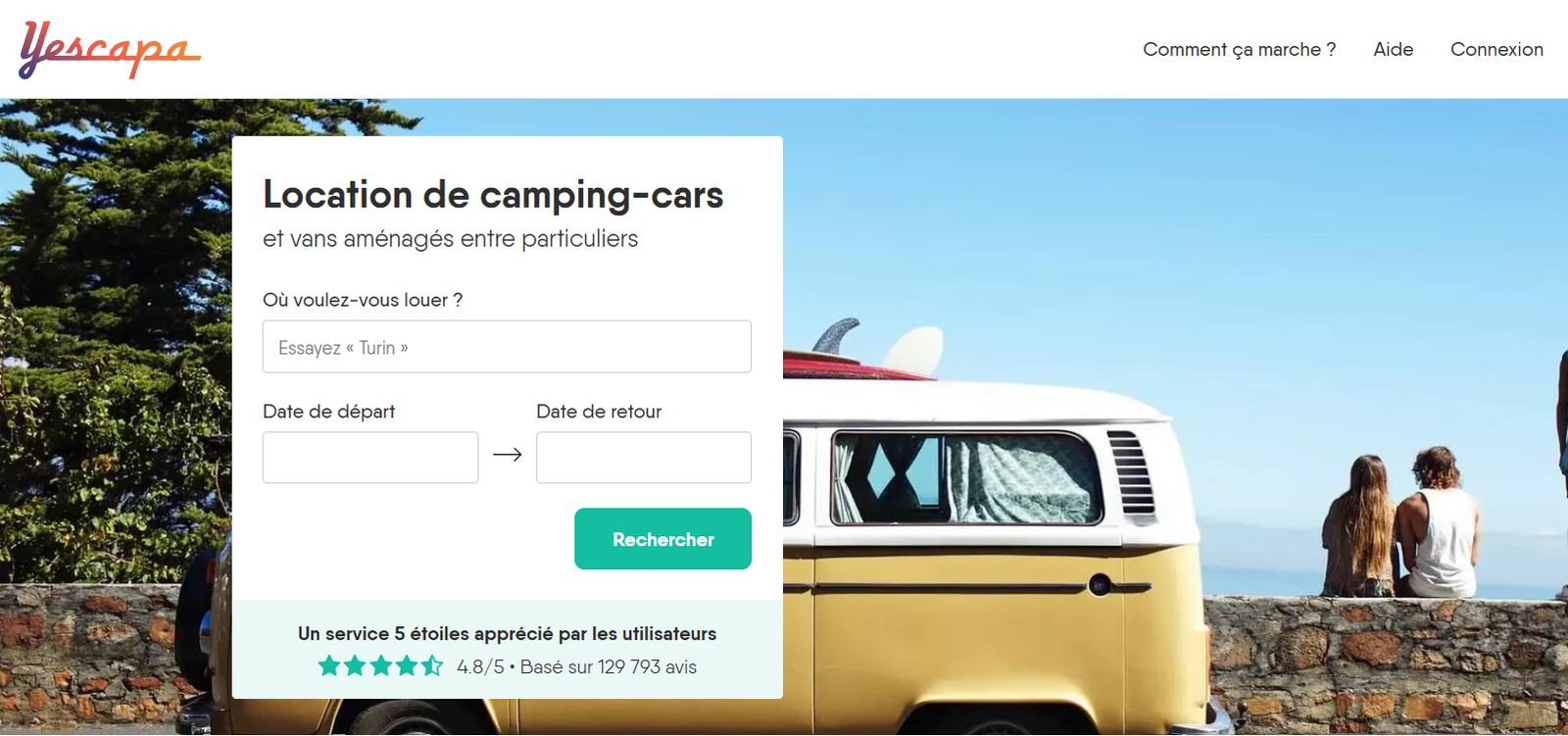This screenshot has width=1568, height=736.
Task: Open the Date de retour picker field
Action: (644, 458)
